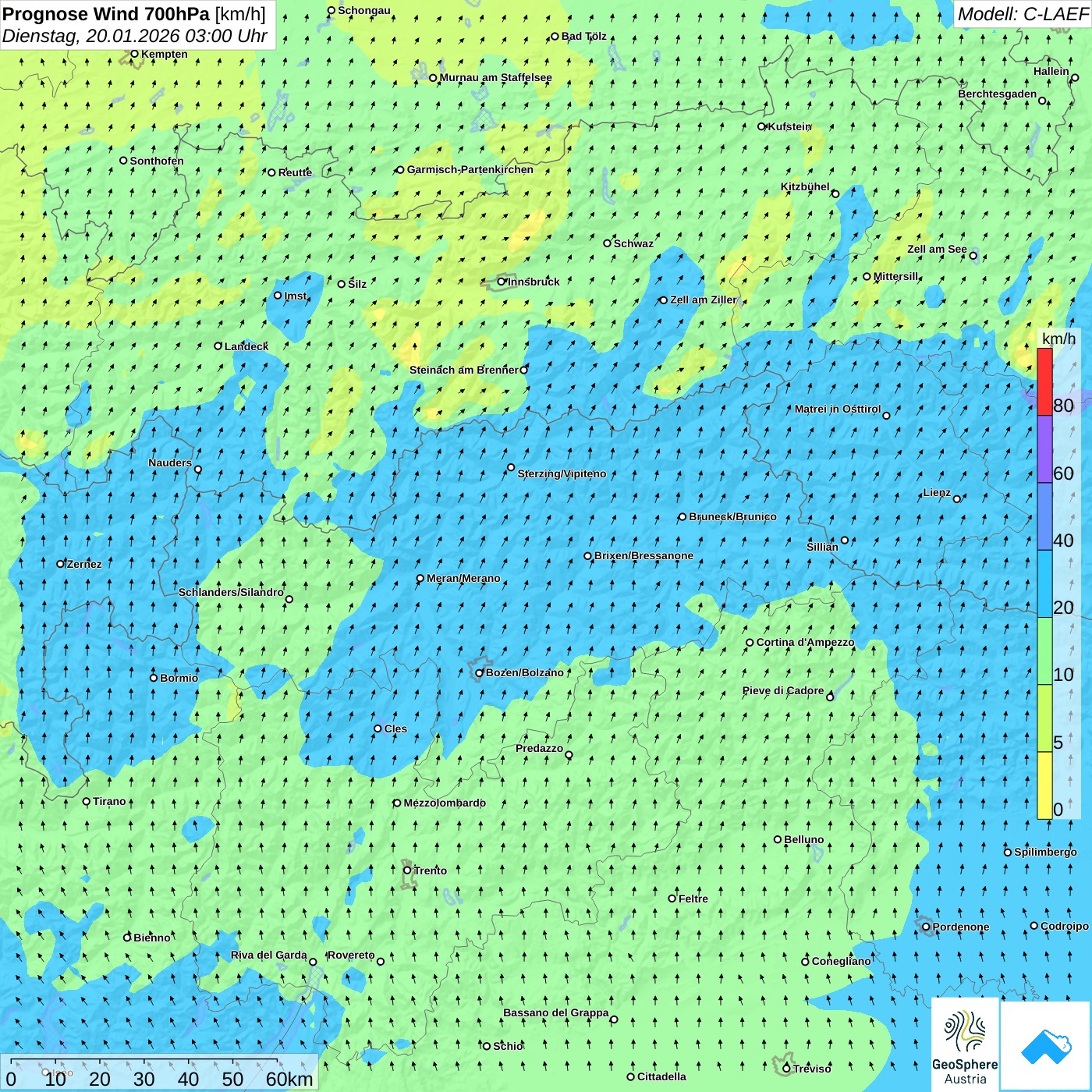Click the distance scale bar
This screenshot has width=1092, height=1092.
pyautogui.click(x=144, y=1061)
